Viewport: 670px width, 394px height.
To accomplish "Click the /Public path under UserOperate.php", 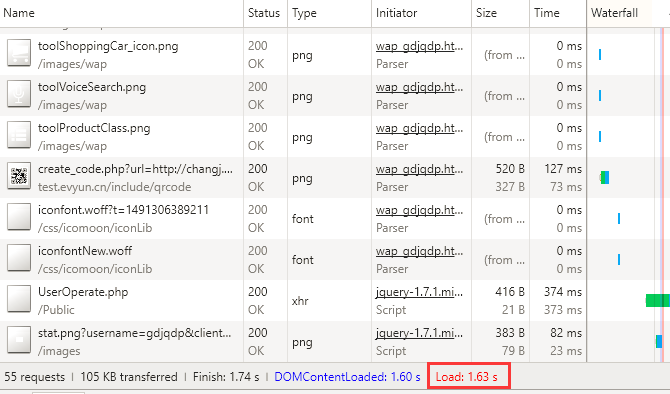I will 56,310.
